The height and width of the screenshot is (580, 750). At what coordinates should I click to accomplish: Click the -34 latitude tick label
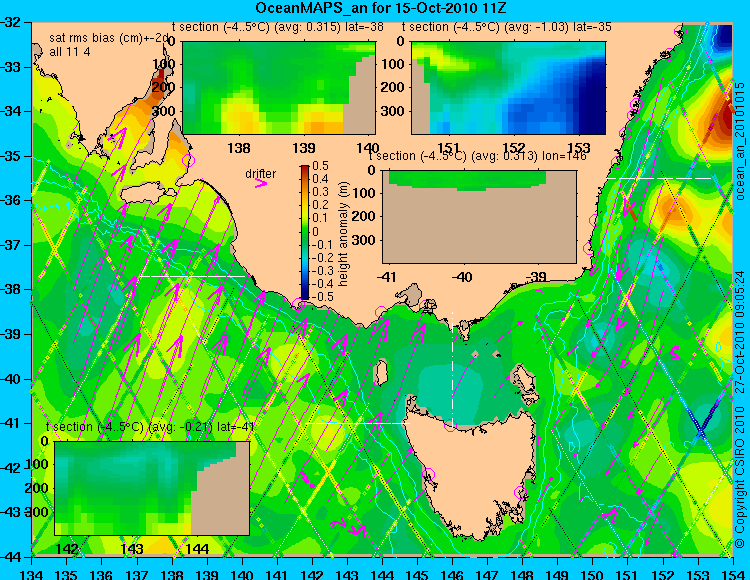click(x=13, y=111)
